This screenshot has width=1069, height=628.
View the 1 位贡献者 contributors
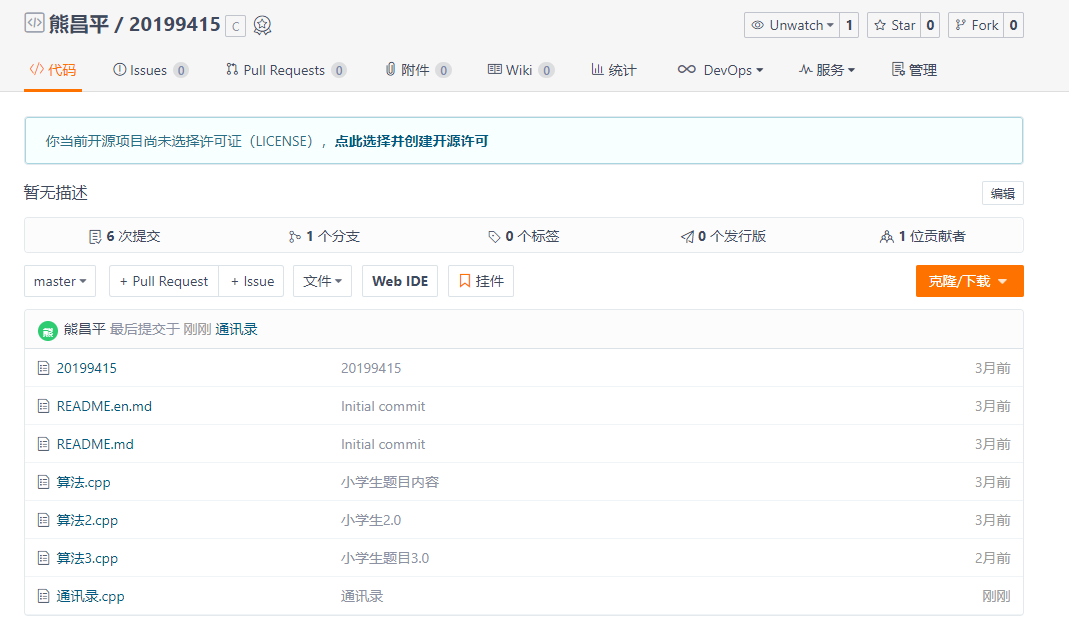point(922,237)
